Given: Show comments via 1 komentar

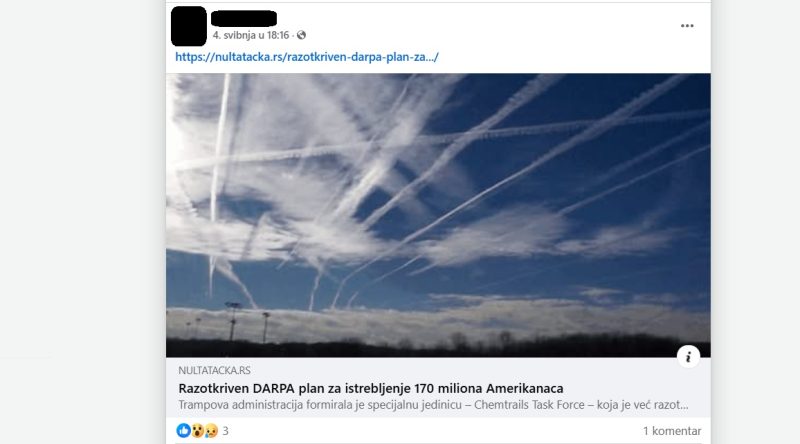Looking at the screenshot, I should click(x=672, y=431).
